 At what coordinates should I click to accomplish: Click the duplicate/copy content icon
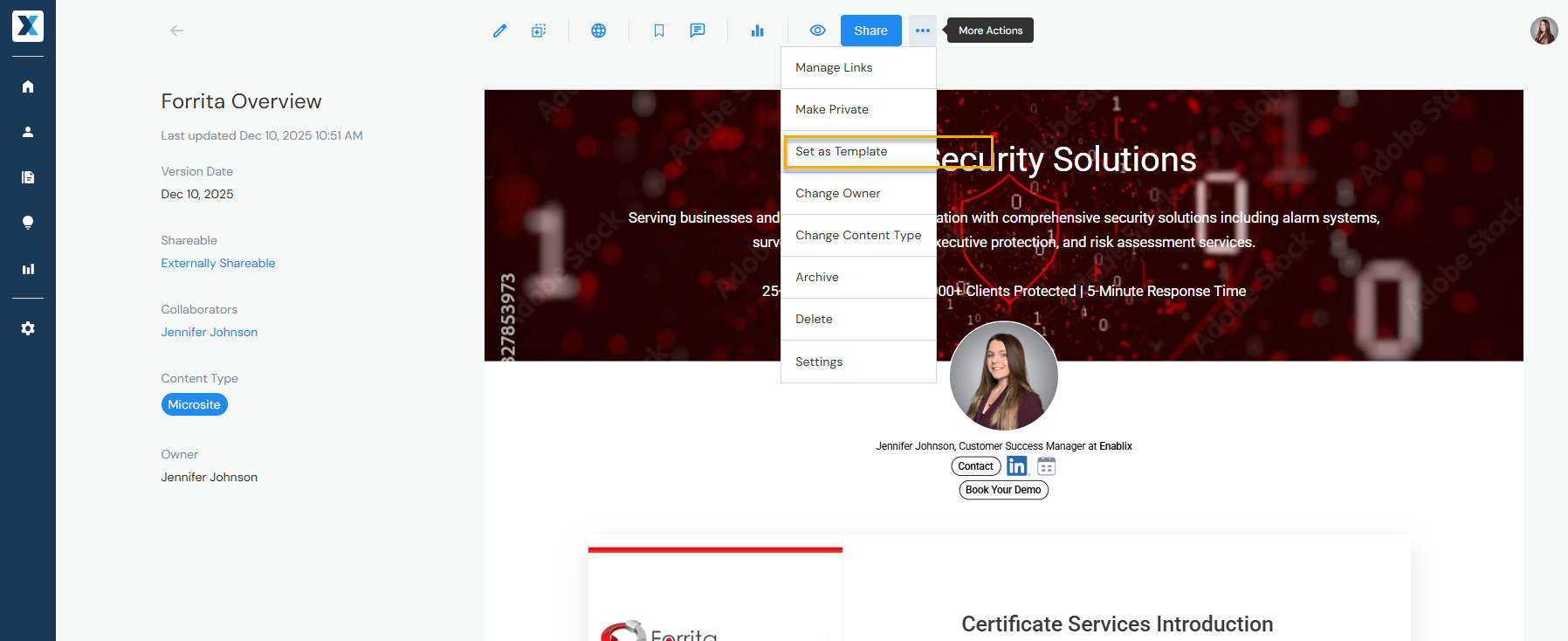539,31
